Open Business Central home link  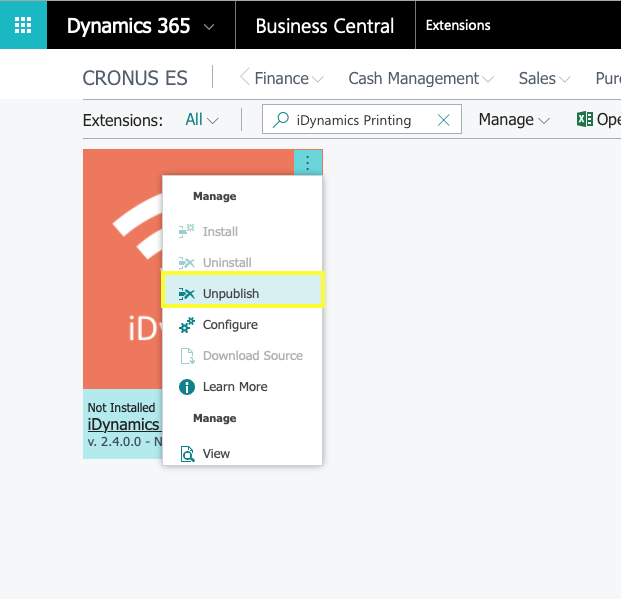325,26
